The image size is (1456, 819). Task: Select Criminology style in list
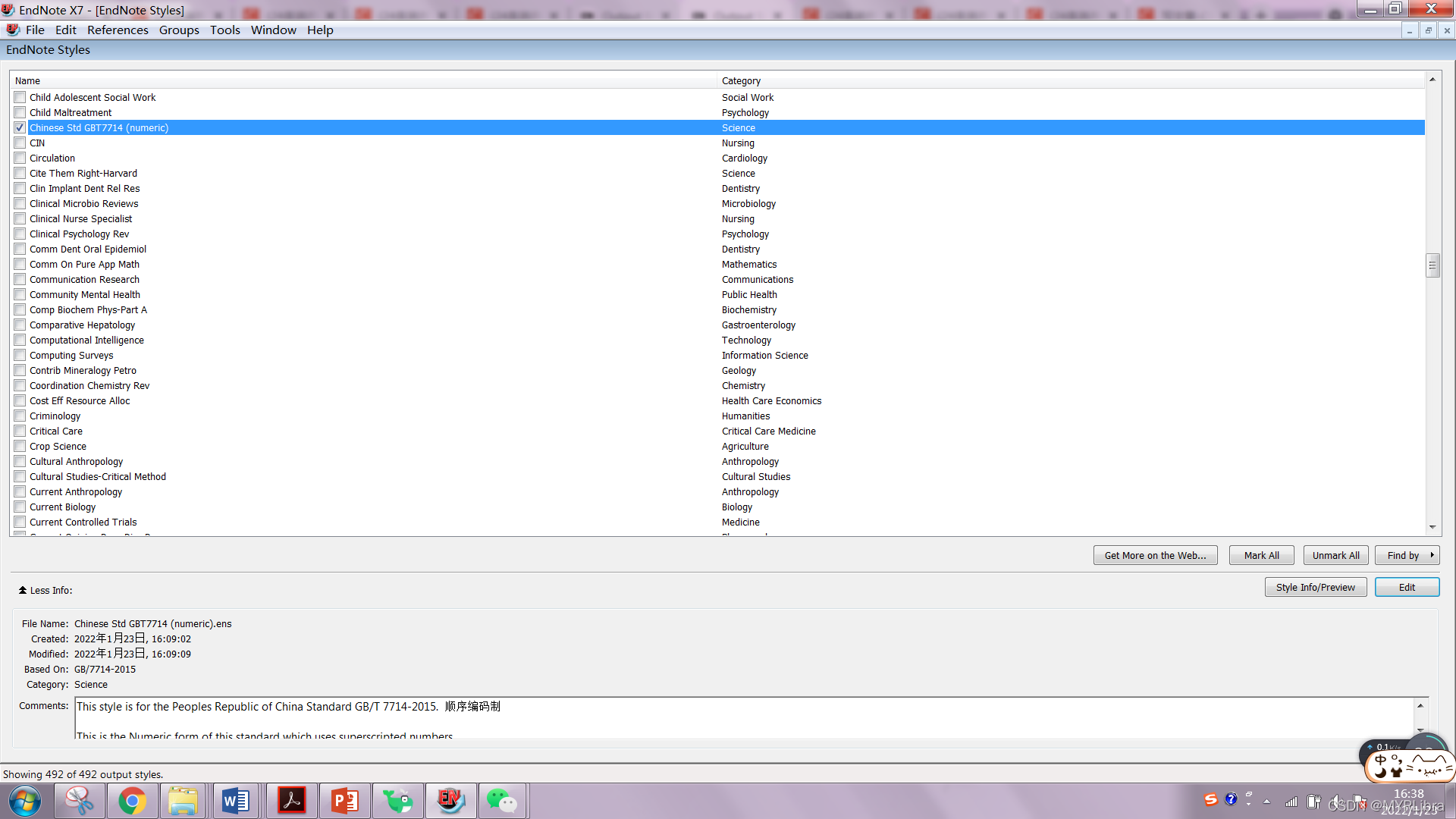tap(55, 416)
